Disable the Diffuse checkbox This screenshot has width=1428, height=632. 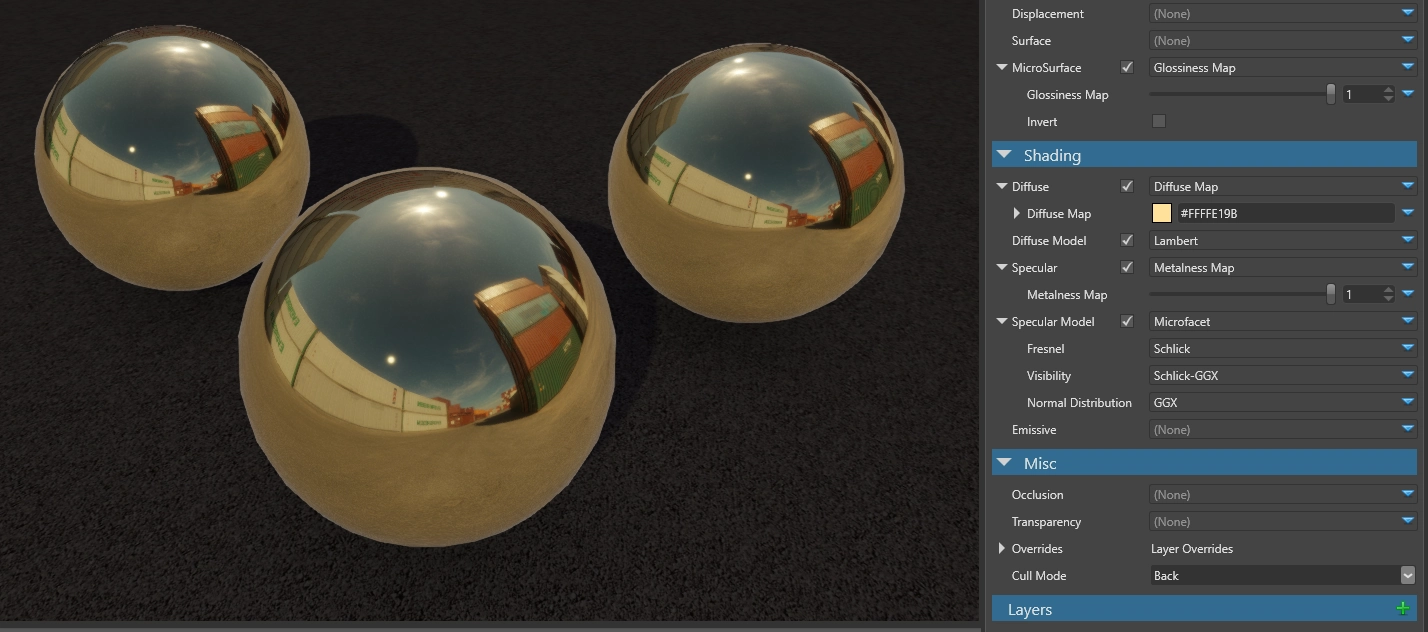(1127, 186)
